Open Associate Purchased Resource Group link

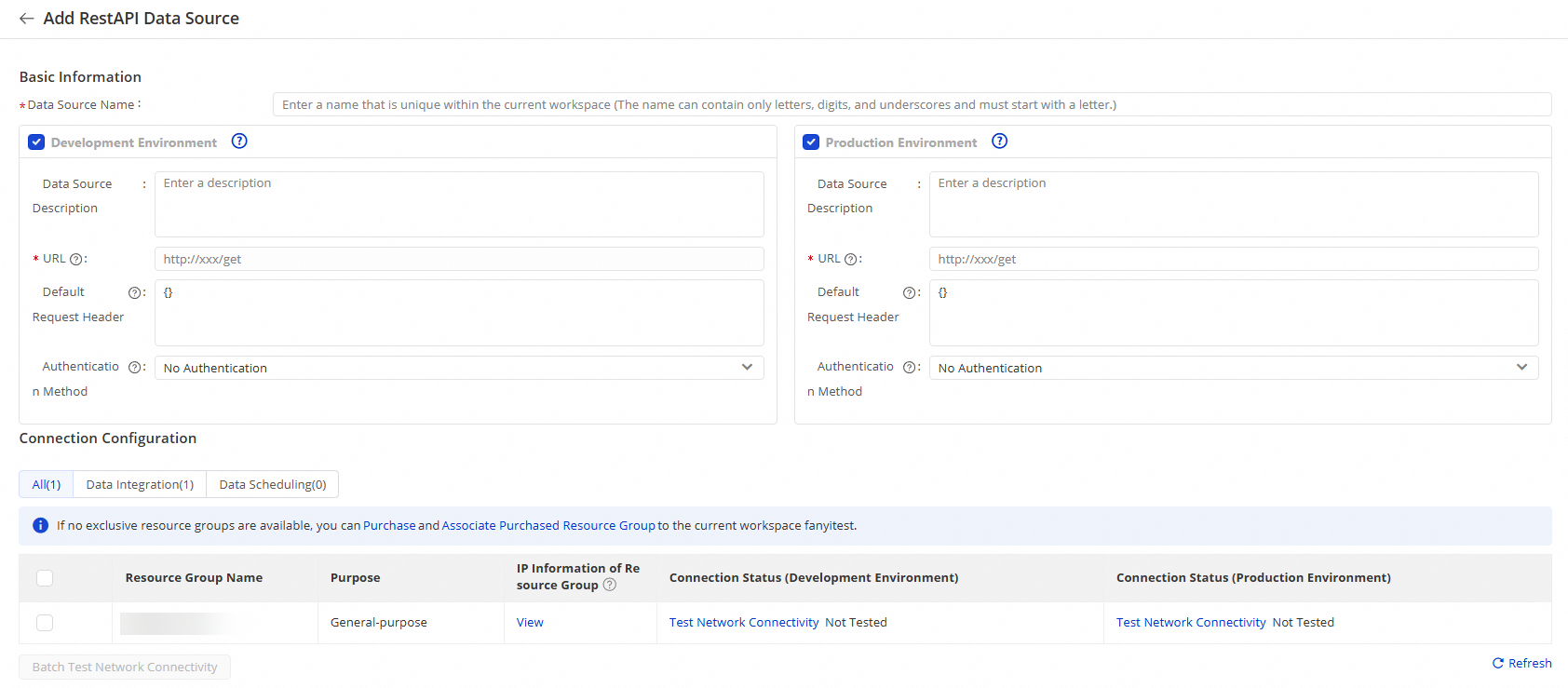tap(548, 526)
